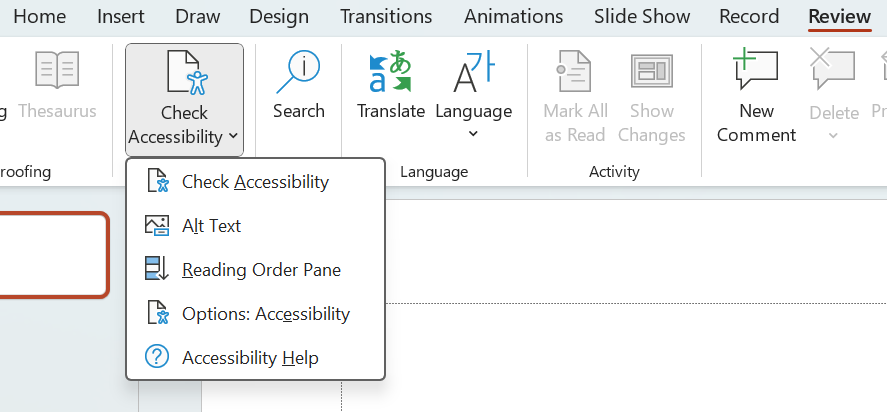
Task: Click the Accessibility Help question mark icon
Action: click(x=157, y=358)
